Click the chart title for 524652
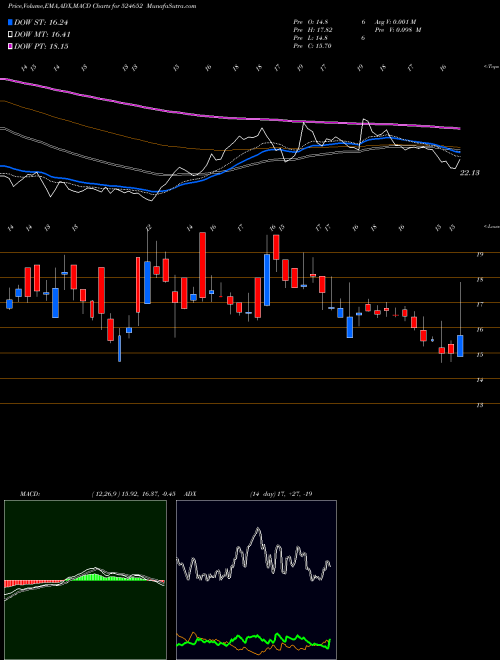 tap(102, 6)
